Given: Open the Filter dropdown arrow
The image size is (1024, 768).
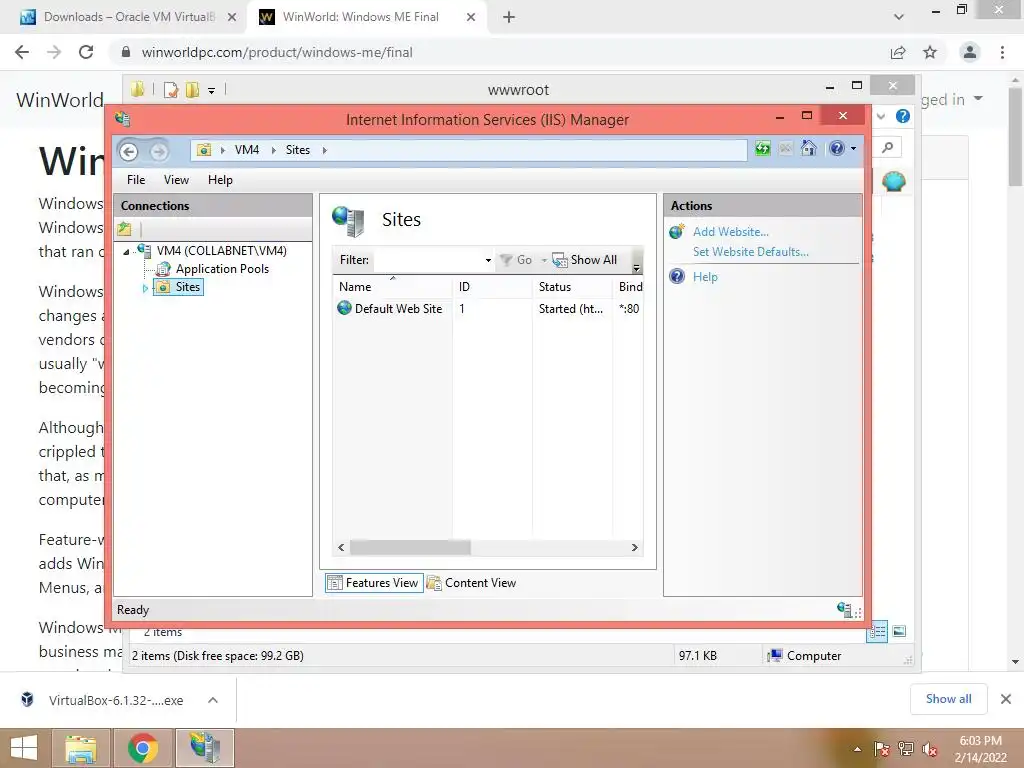Looking at the screenshot, I should pyautogui.click(x=488, y=261).
